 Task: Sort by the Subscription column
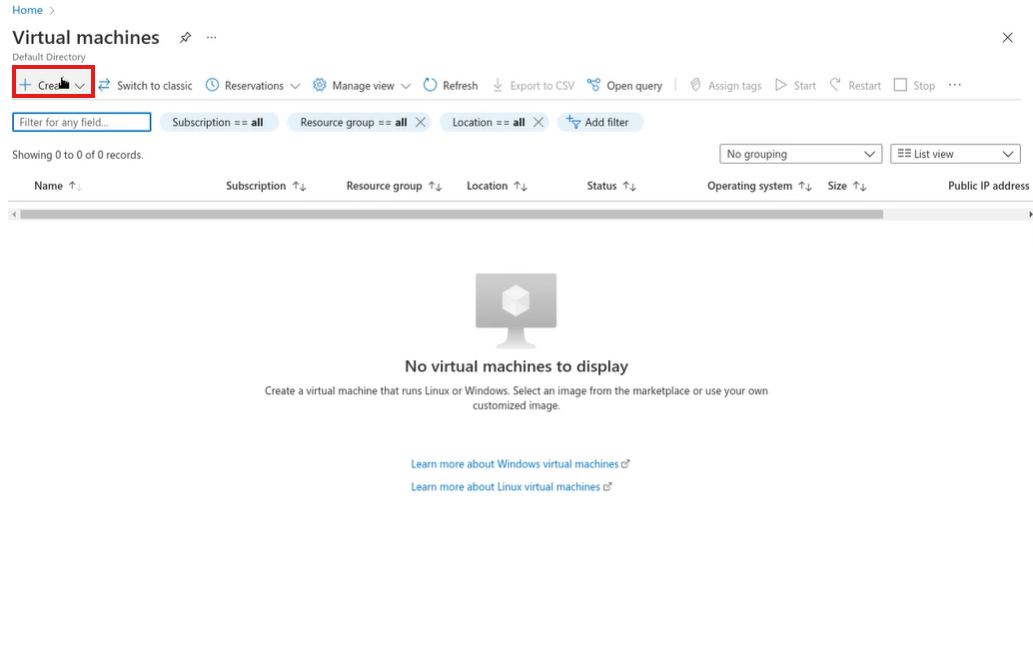(266, 186)
